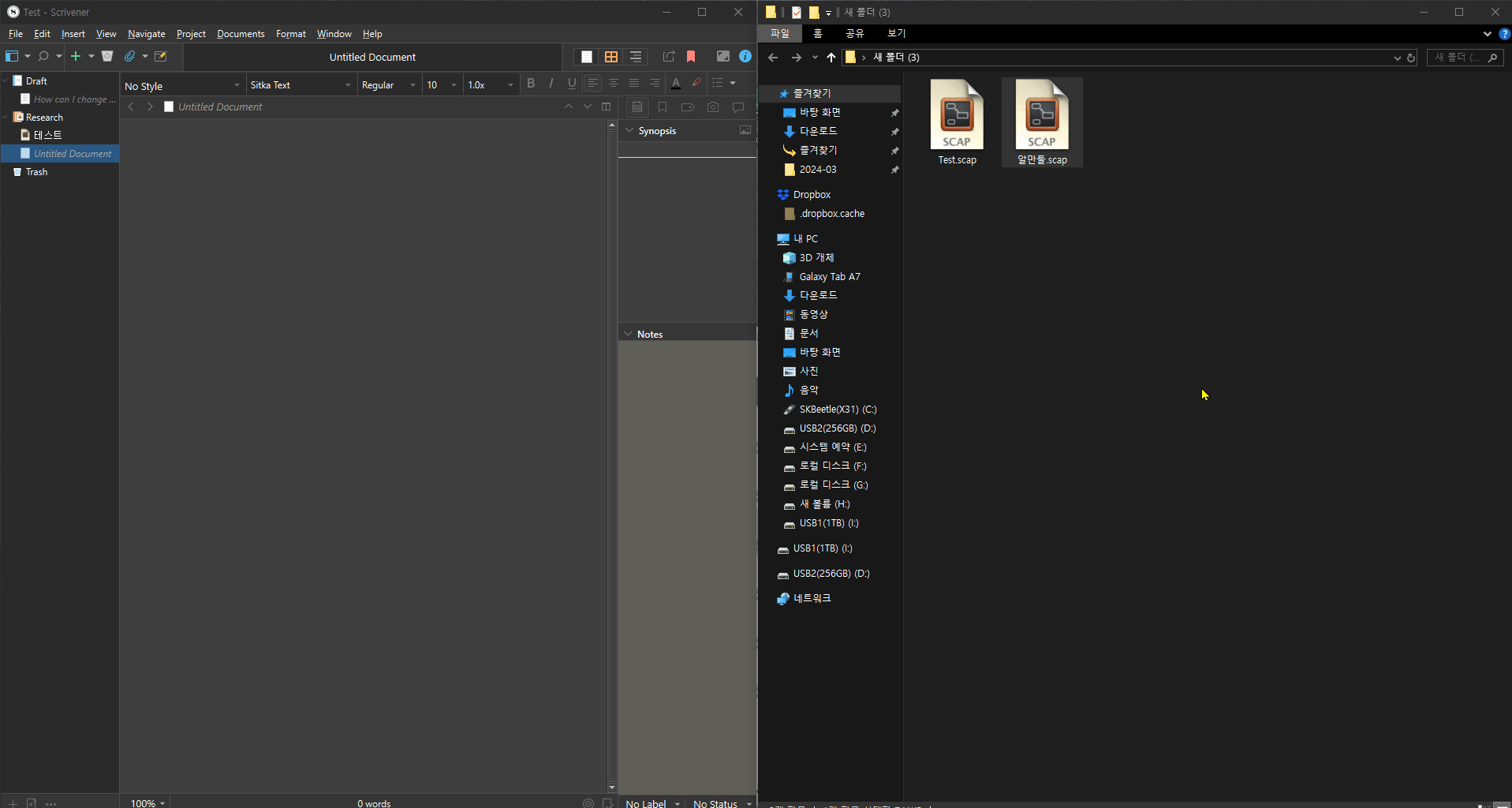The height and width of the screenshot is (808, 1512).
Task: Switch to outliner view mode
Action: pos(636,56)
